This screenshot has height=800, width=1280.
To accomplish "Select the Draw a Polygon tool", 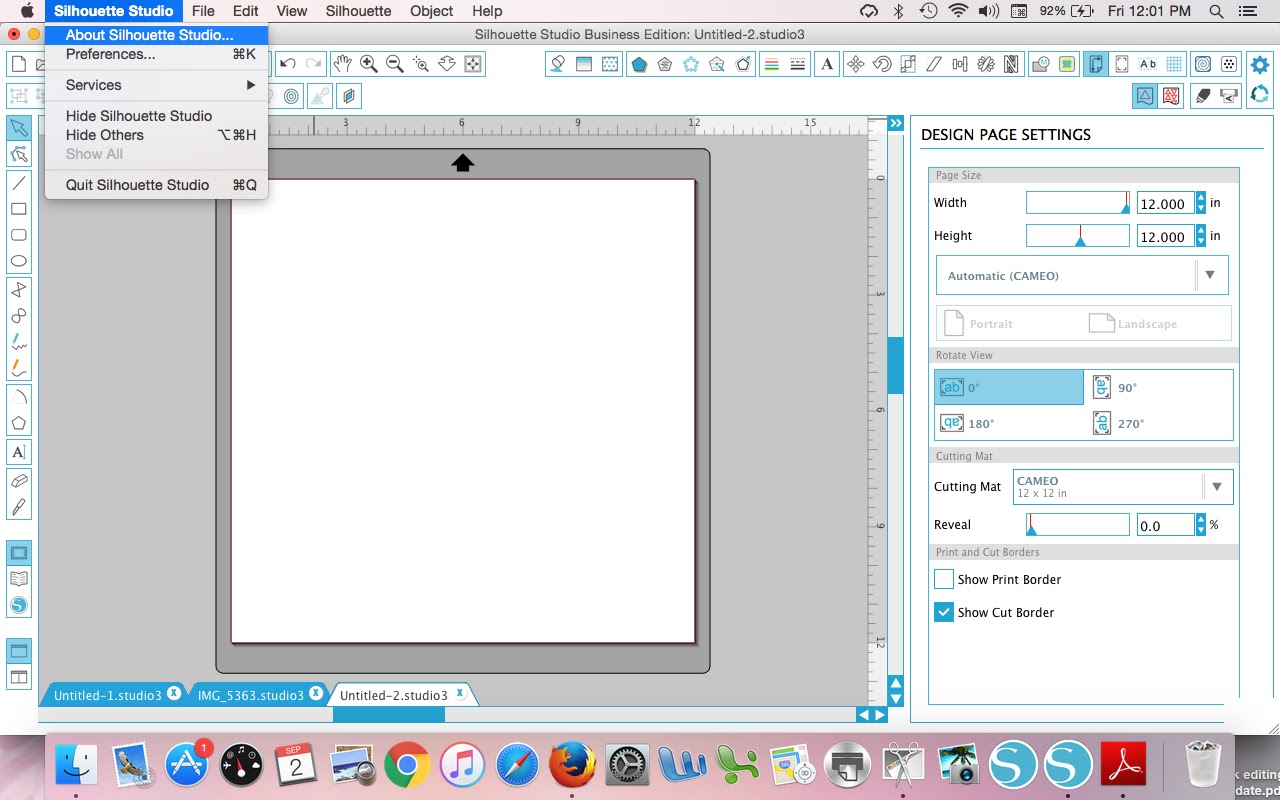I will pyautogui.click(x=18, y=423).
